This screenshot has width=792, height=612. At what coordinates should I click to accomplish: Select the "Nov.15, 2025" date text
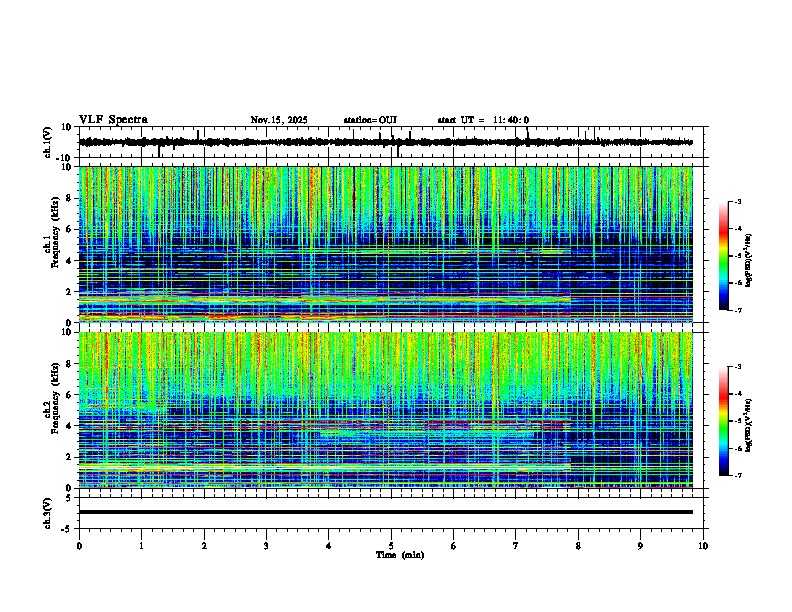279,120
